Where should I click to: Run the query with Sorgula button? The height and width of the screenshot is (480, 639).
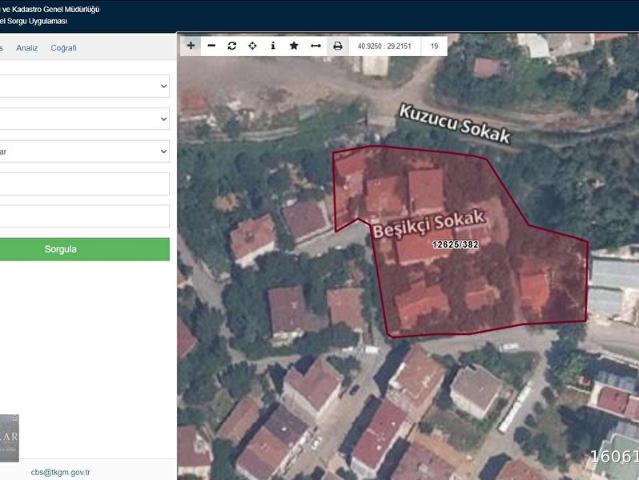(x=84, y=249)
